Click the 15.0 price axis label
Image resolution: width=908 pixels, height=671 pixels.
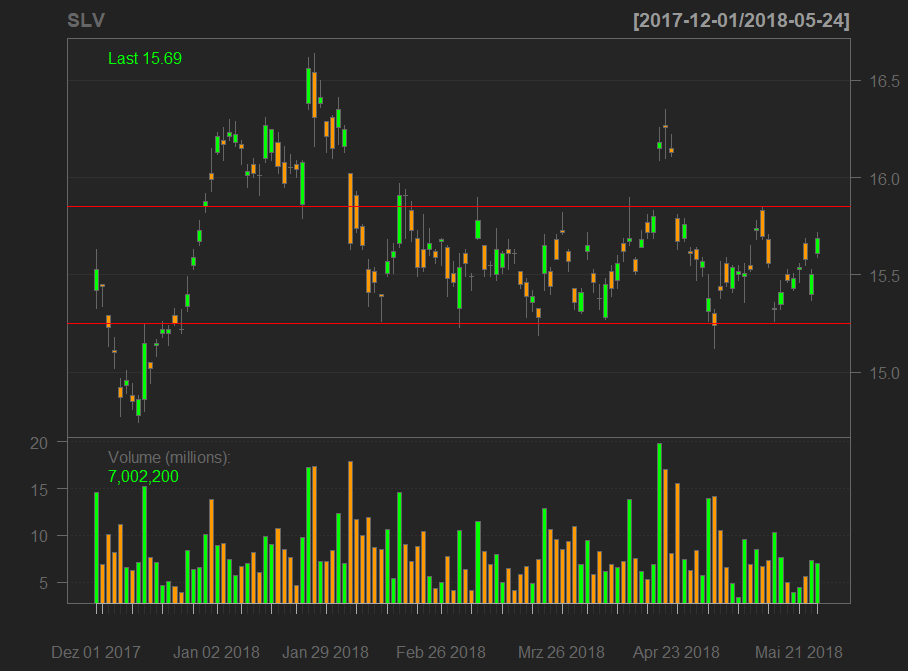pos(877,373)
